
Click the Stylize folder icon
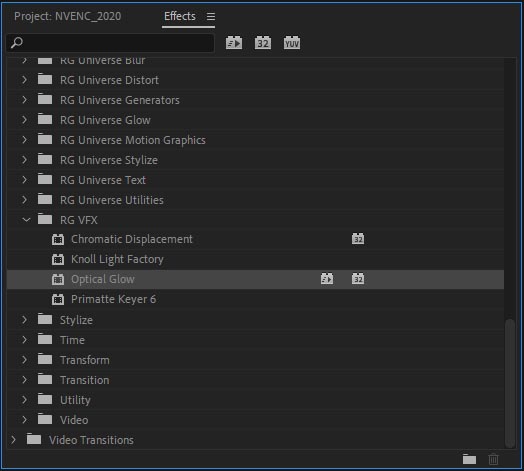pos(45,319)
